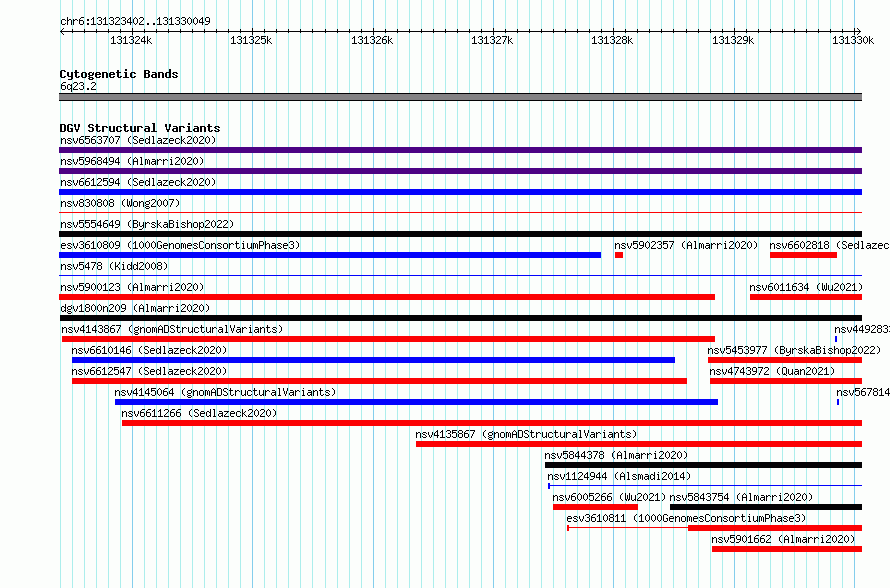The height and width of the screenshot is (588, 890).
Task: Select the nsv5901662 (Almarri2020) label
Action: [x=783, y=539]
